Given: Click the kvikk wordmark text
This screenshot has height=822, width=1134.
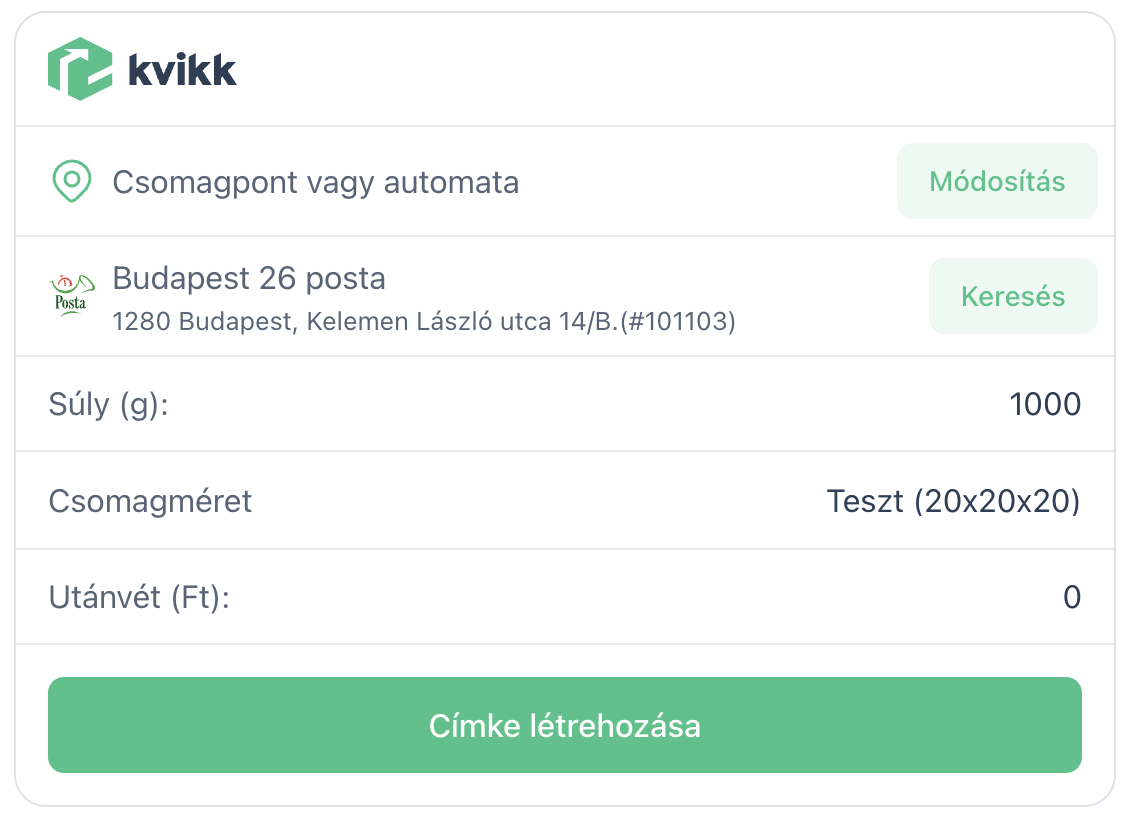Looking at the screenshot, I should click(x=182, y=70).
